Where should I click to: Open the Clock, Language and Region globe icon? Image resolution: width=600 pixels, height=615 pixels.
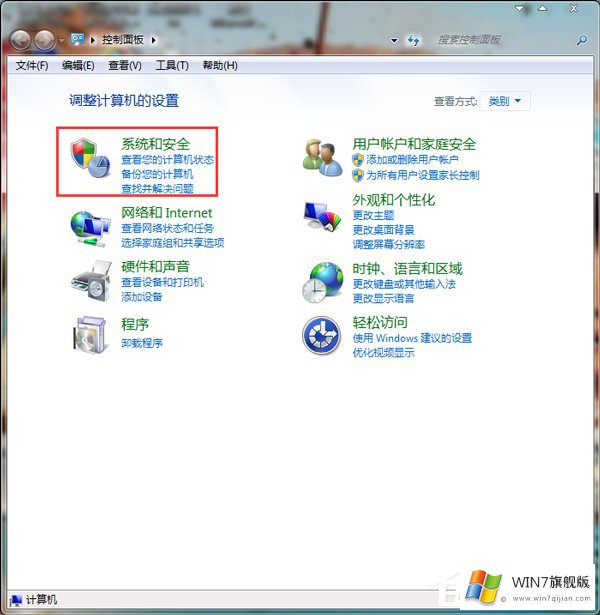coord(323,282)
